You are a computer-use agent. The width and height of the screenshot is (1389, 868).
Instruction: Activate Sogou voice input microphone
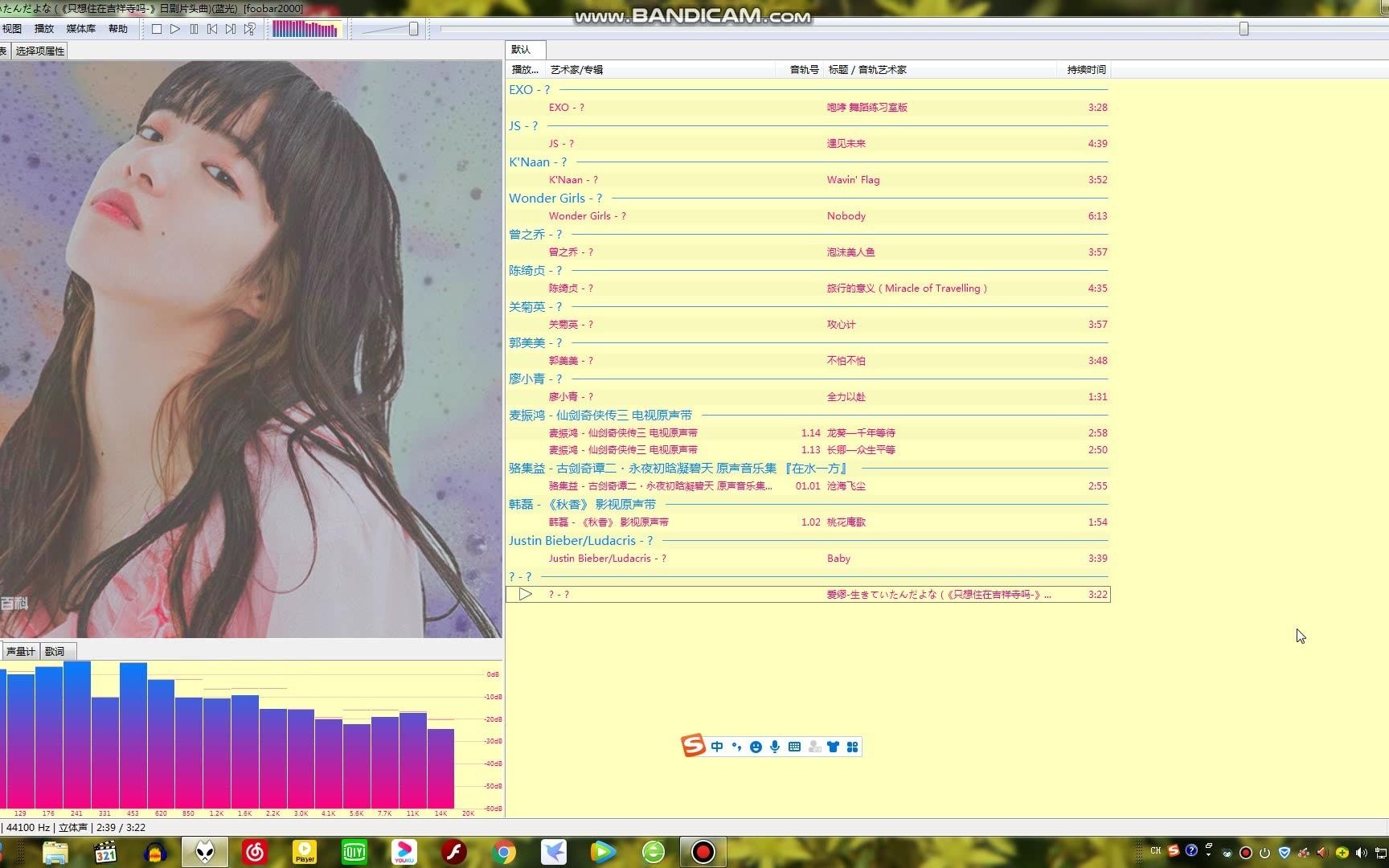click(x=775, y=747)
